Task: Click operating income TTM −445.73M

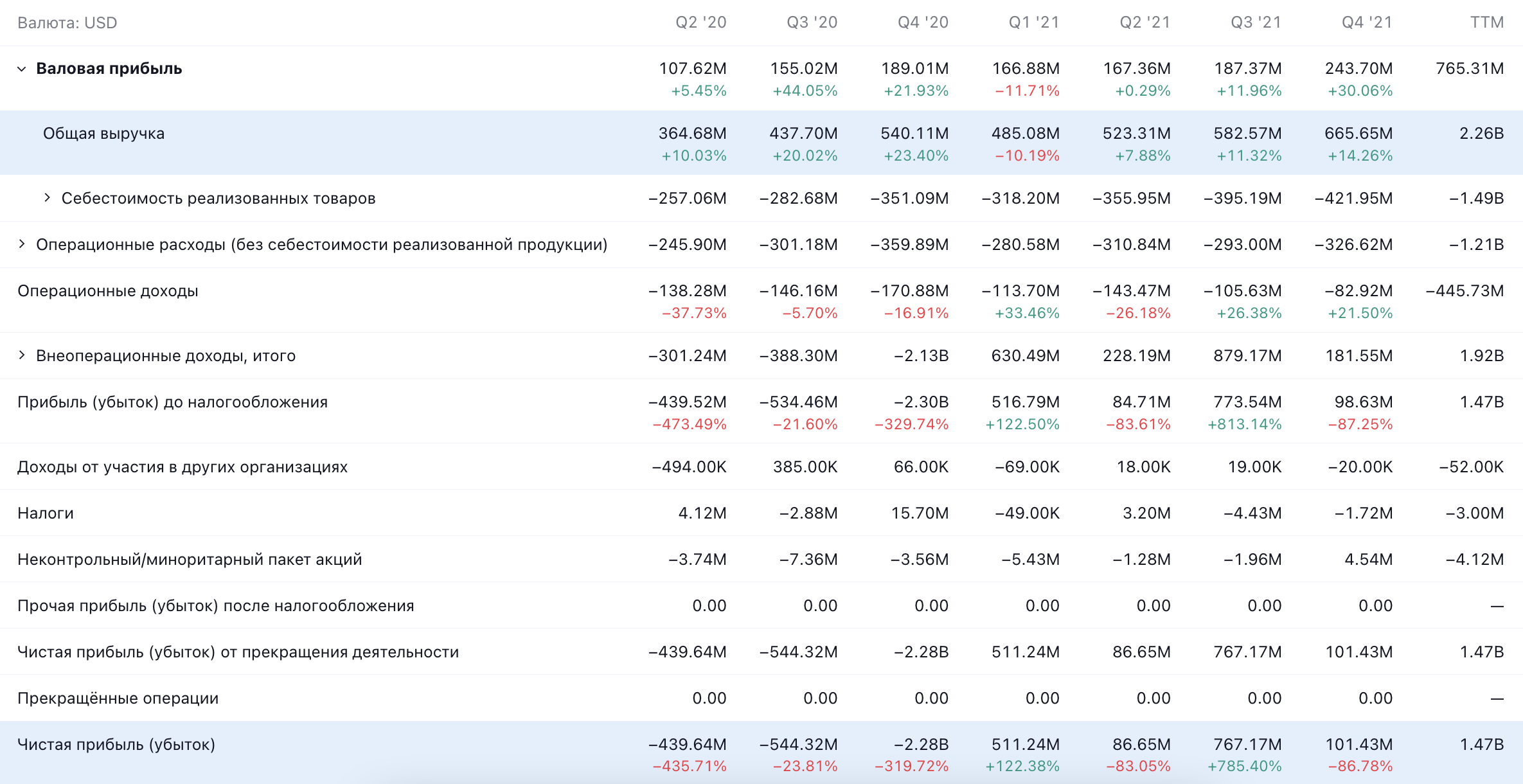Action: point(1465,290)
